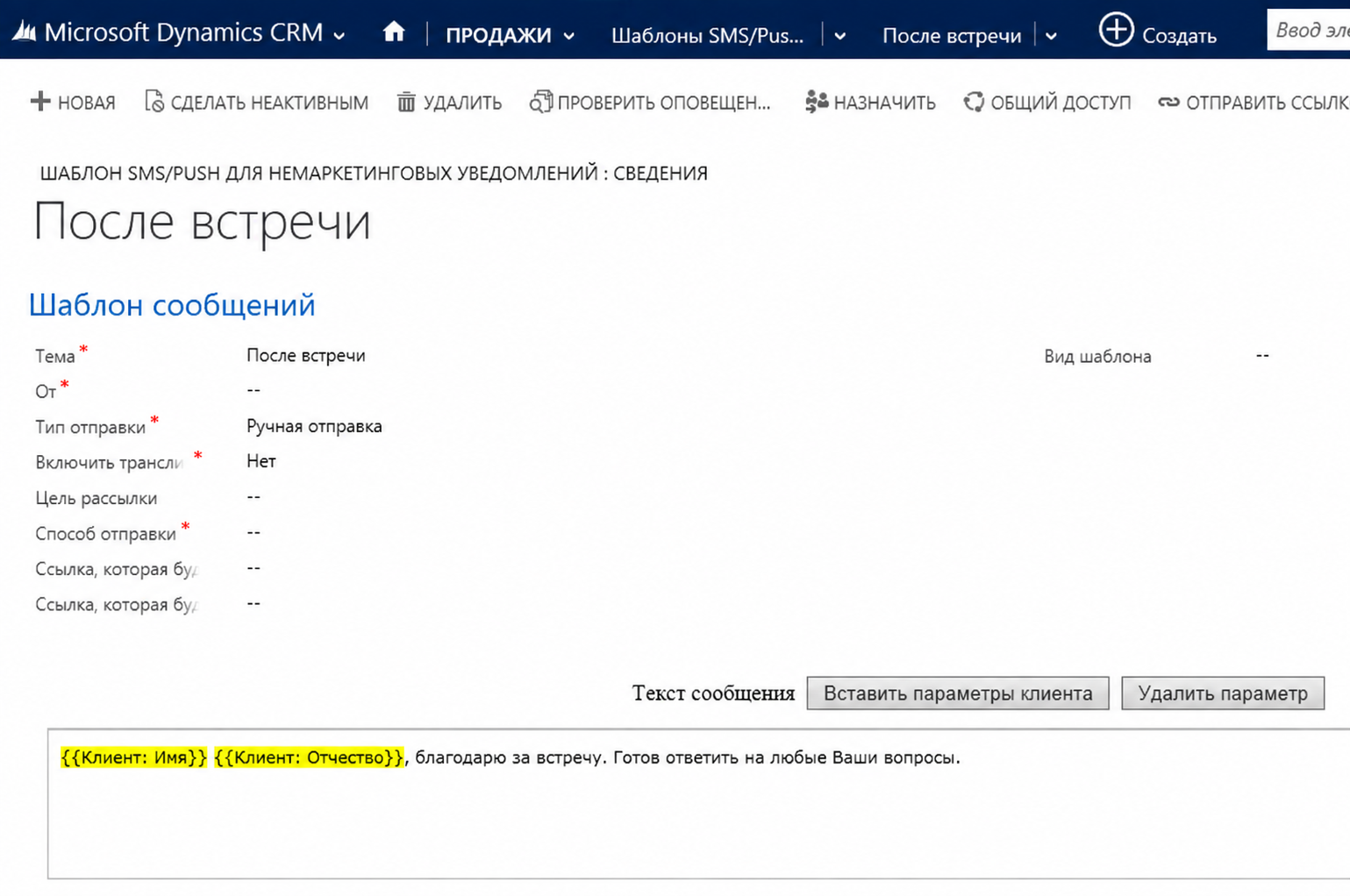Expand the chevron next to ПРОДАЖИ
The width and height of the screenshot is (1350, 896).
(x=569, y=36)
